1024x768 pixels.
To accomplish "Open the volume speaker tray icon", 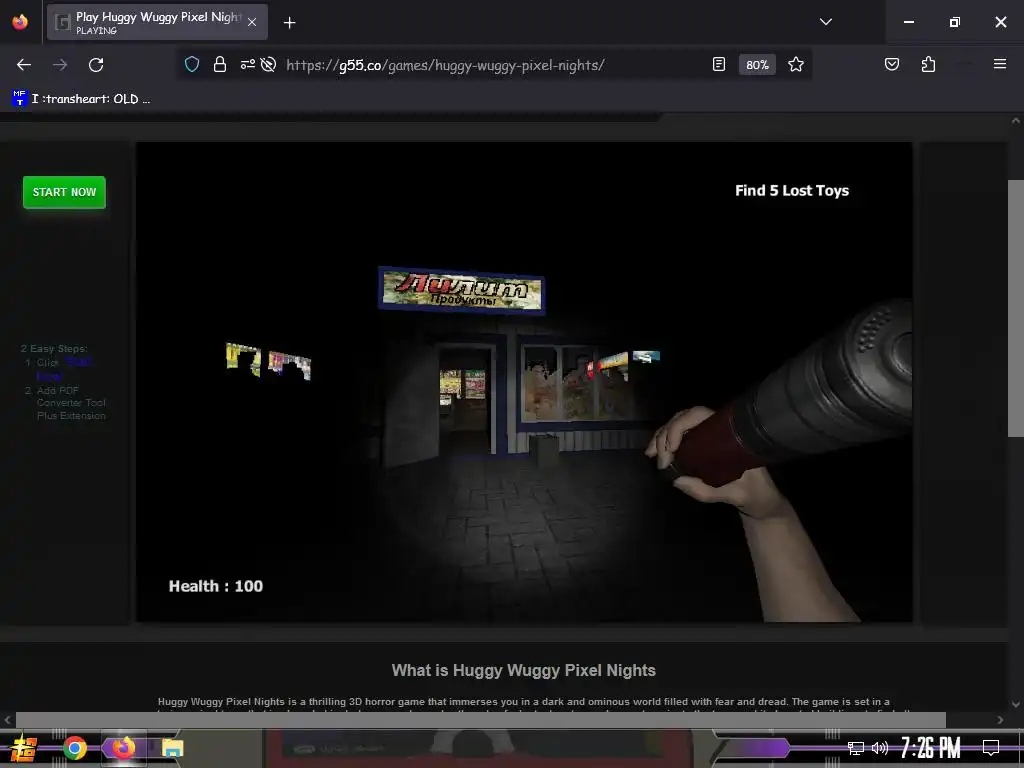I will click(x=880, y=748).
